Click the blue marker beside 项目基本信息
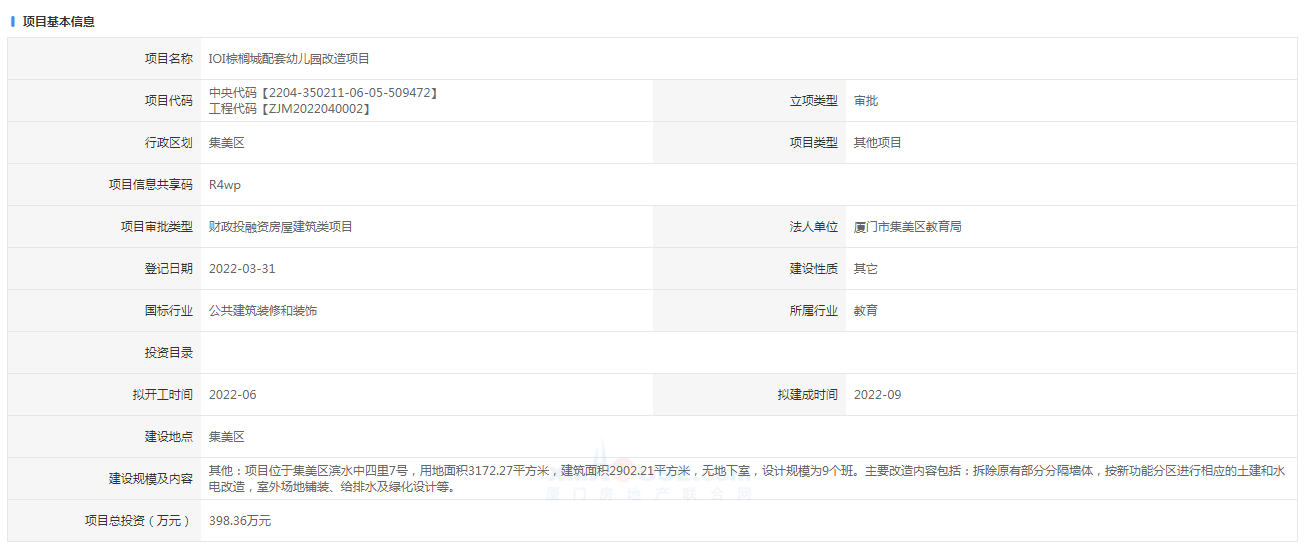 [13, 21]
